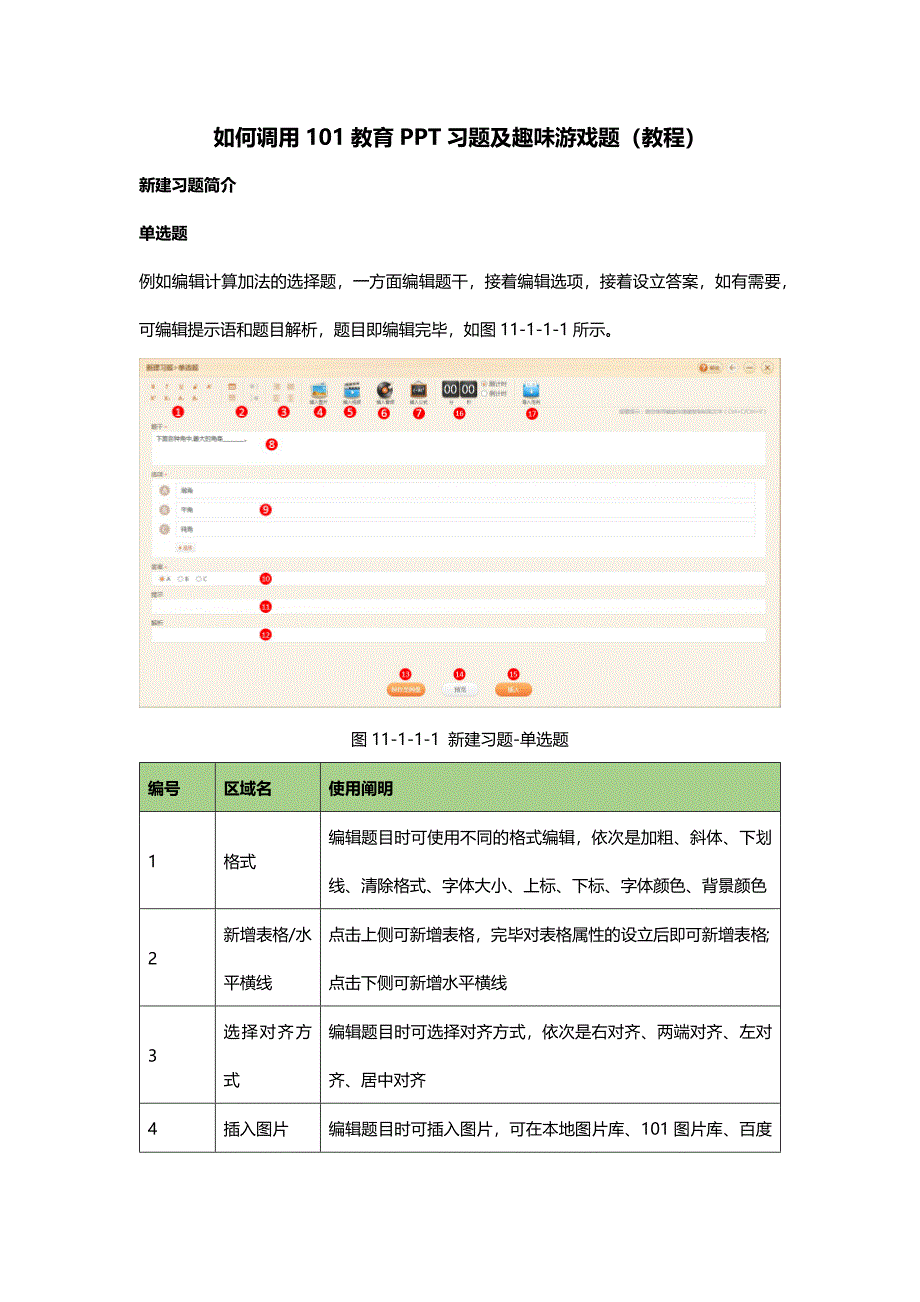Screen dimensions: 920x1302
Task: Click the 插入 insert button
Action: point(516,687)
